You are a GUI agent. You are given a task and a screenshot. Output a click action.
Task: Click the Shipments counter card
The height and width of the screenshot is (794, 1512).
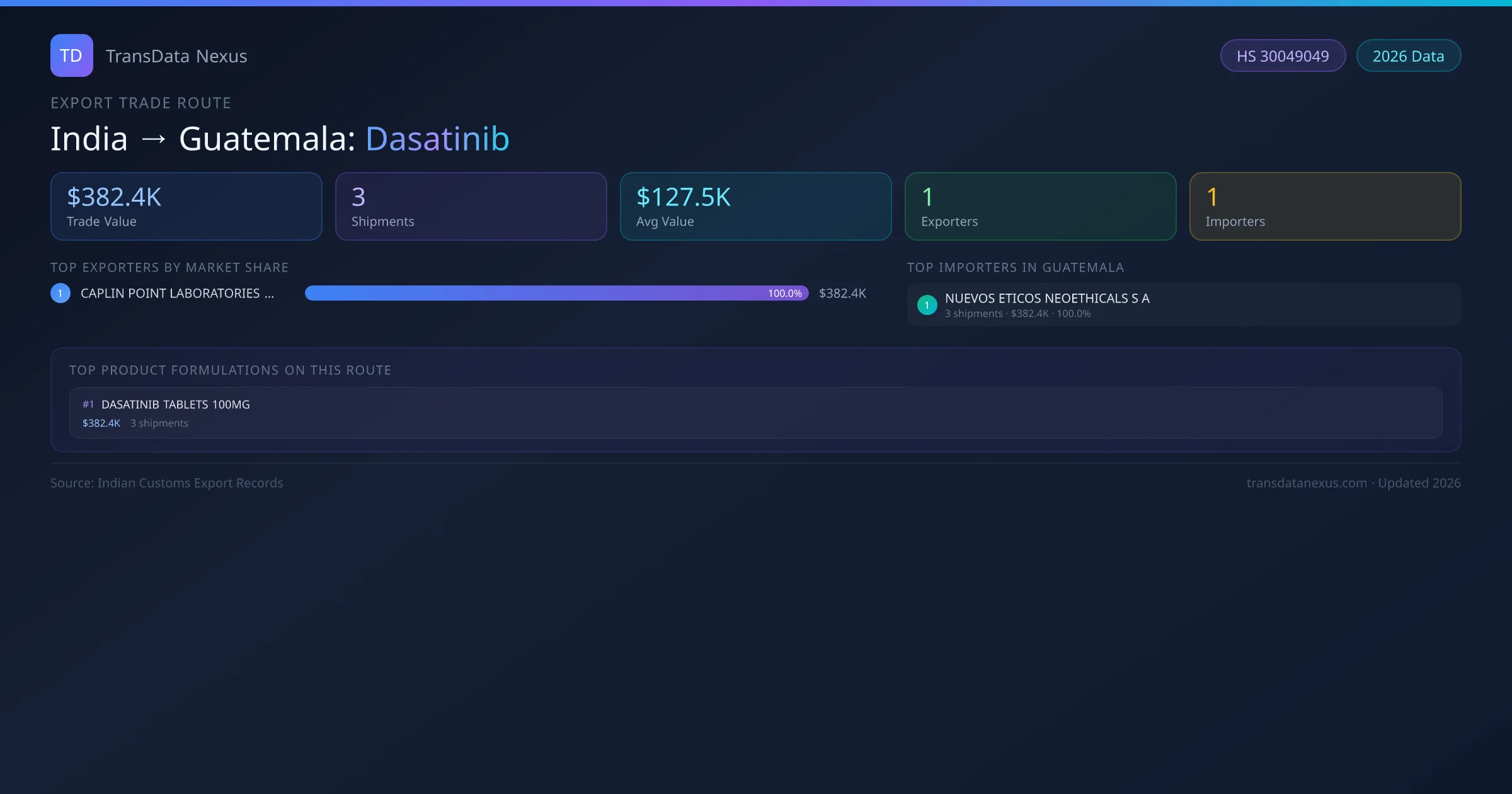(471, 206)
